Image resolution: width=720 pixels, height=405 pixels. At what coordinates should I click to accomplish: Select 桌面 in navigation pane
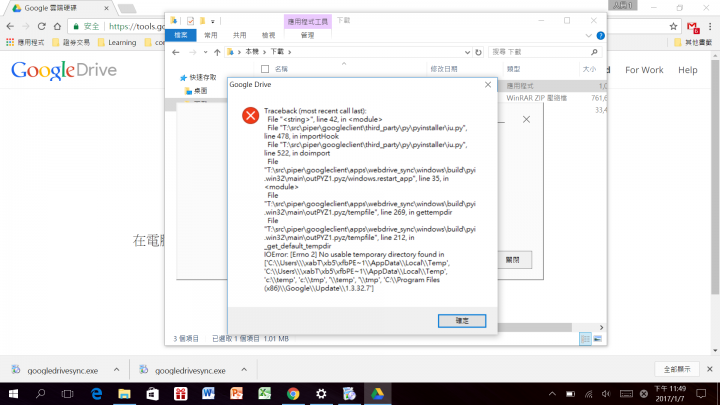196,90
